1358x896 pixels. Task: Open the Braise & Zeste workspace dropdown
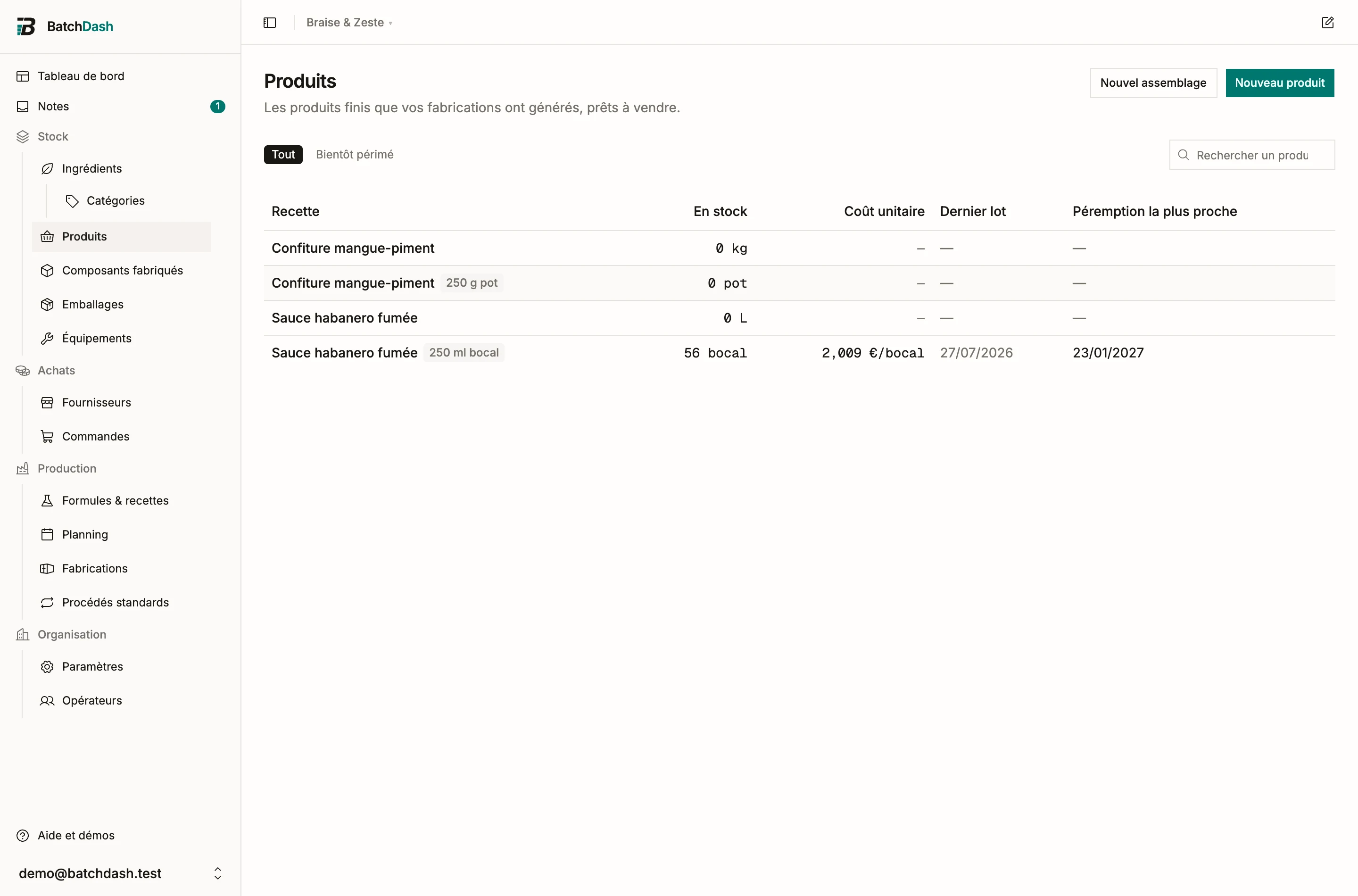coord(349,23)
